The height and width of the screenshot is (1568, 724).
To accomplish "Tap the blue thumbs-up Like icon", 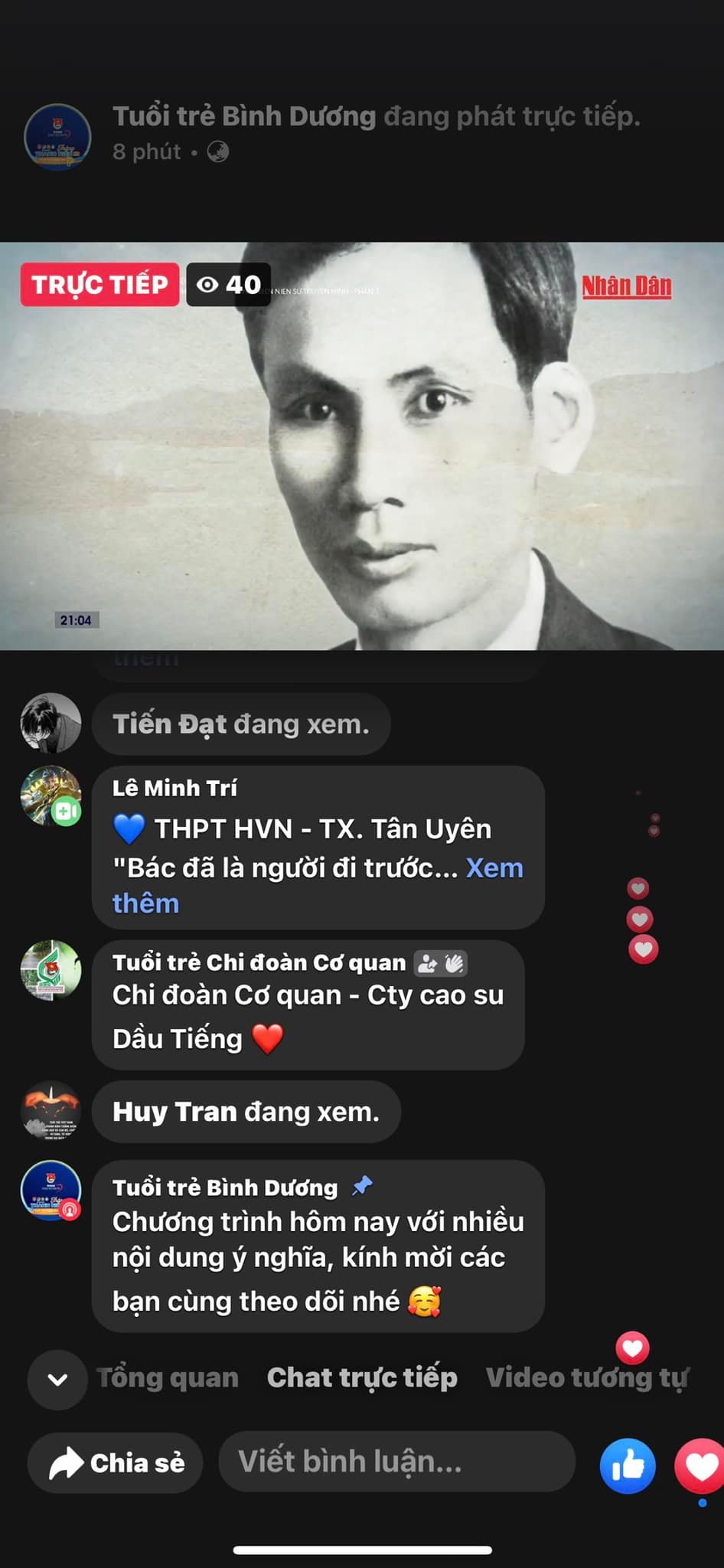I will point(628,1465).
